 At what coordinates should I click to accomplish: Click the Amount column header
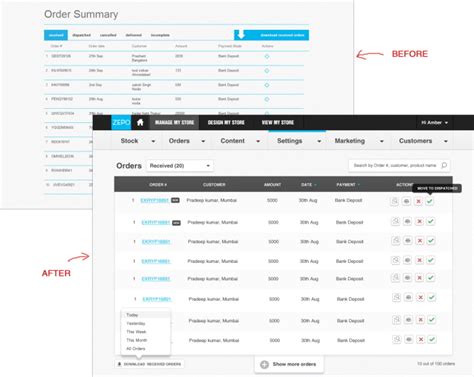point(272,184)
